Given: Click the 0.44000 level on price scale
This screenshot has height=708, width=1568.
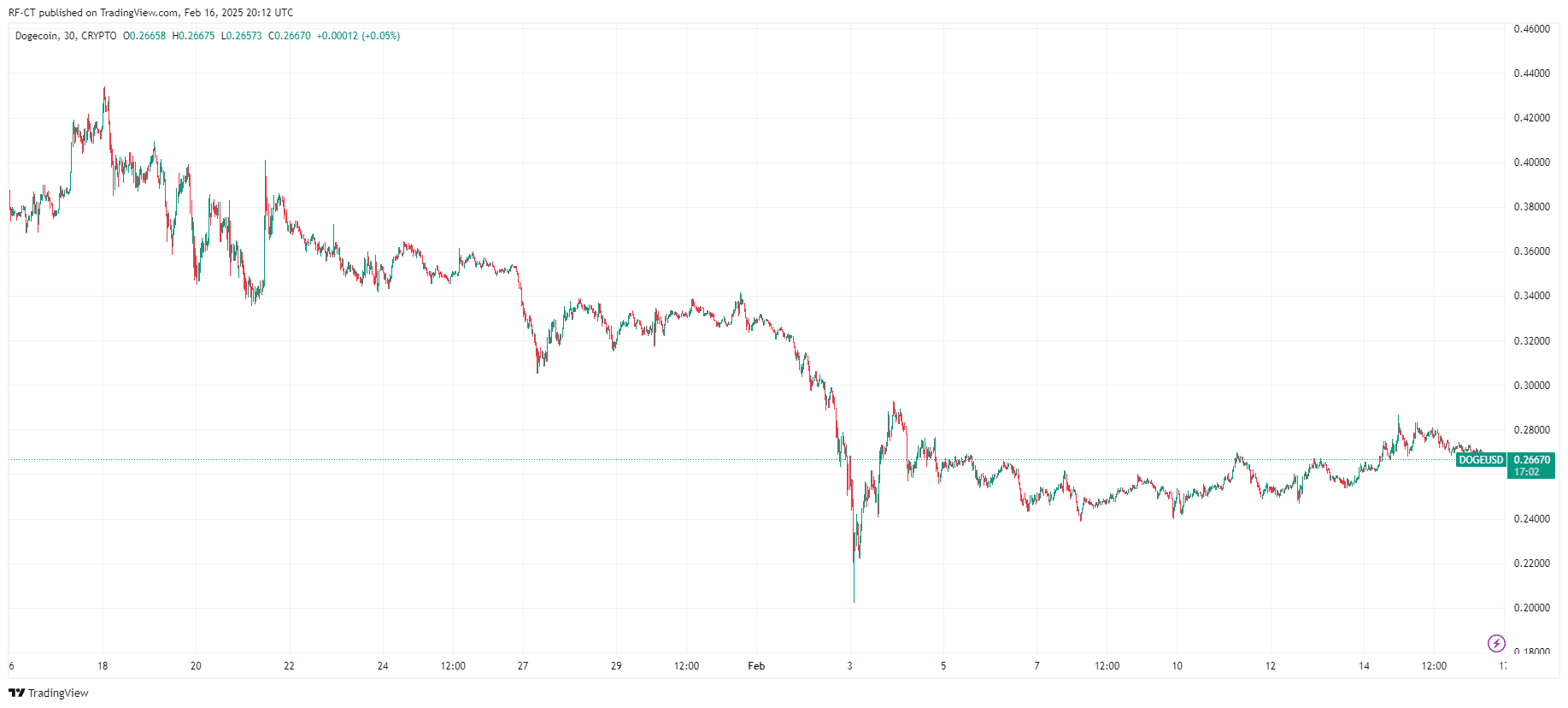Looking at the screenshot, I should tap(1531, 74).
